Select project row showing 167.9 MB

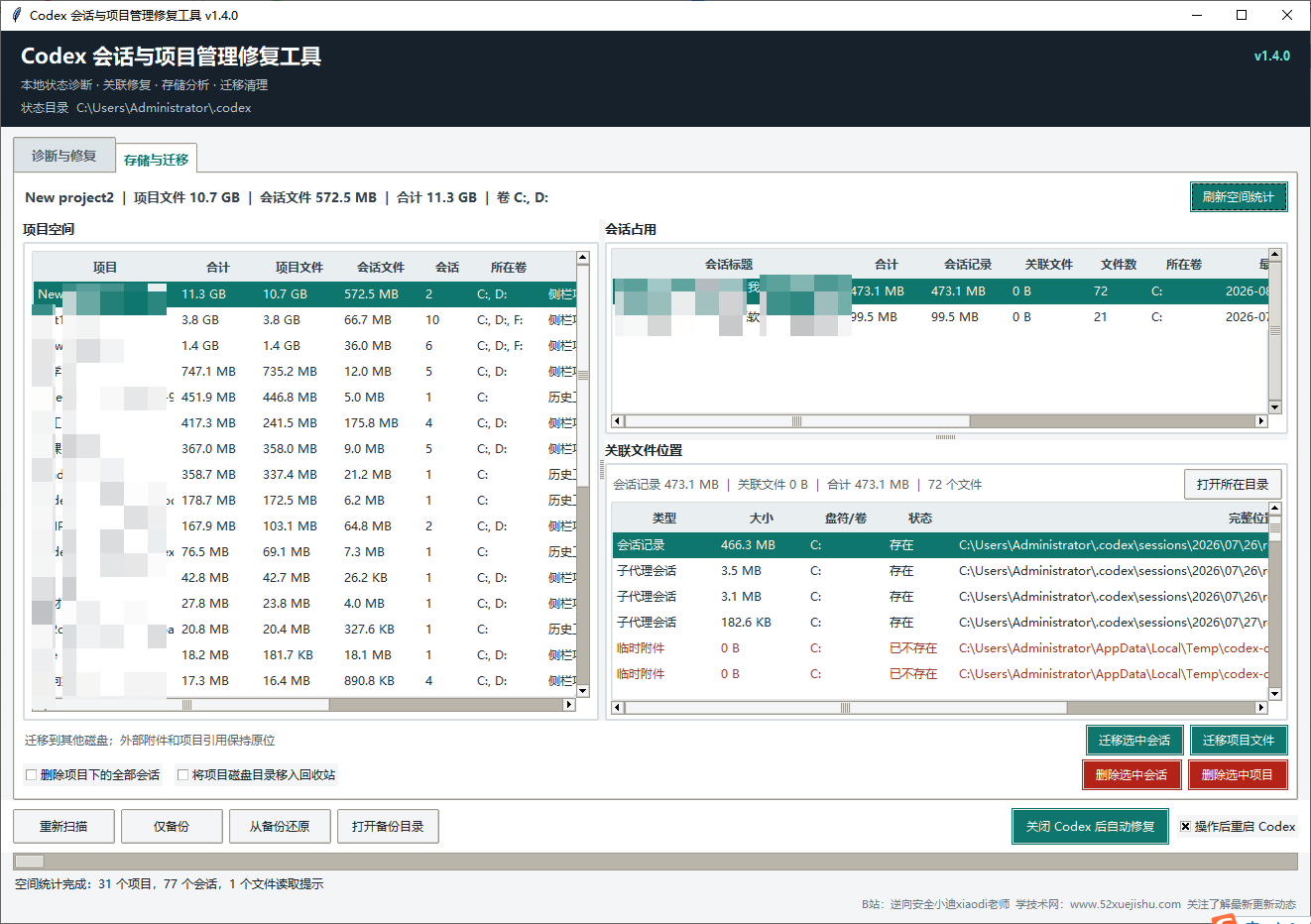[303, 526]
